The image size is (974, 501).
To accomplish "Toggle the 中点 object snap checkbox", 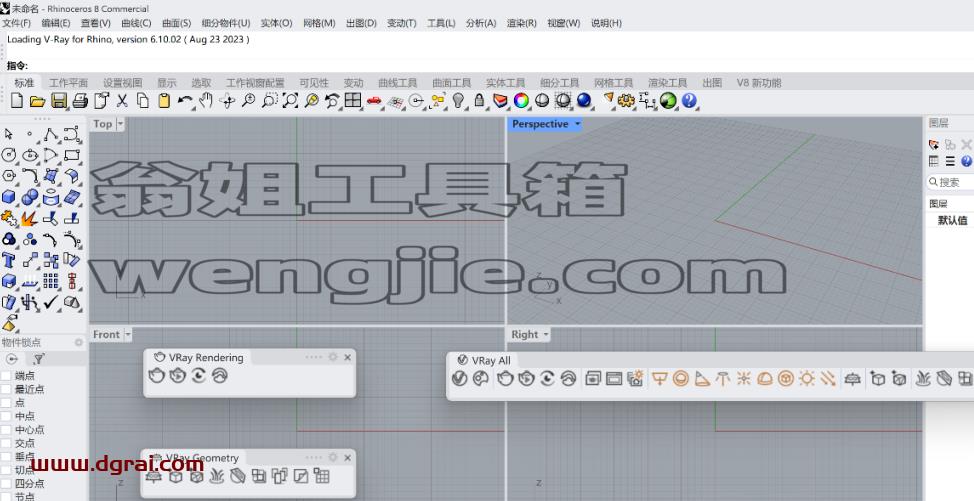I will [x=6, y=416].
